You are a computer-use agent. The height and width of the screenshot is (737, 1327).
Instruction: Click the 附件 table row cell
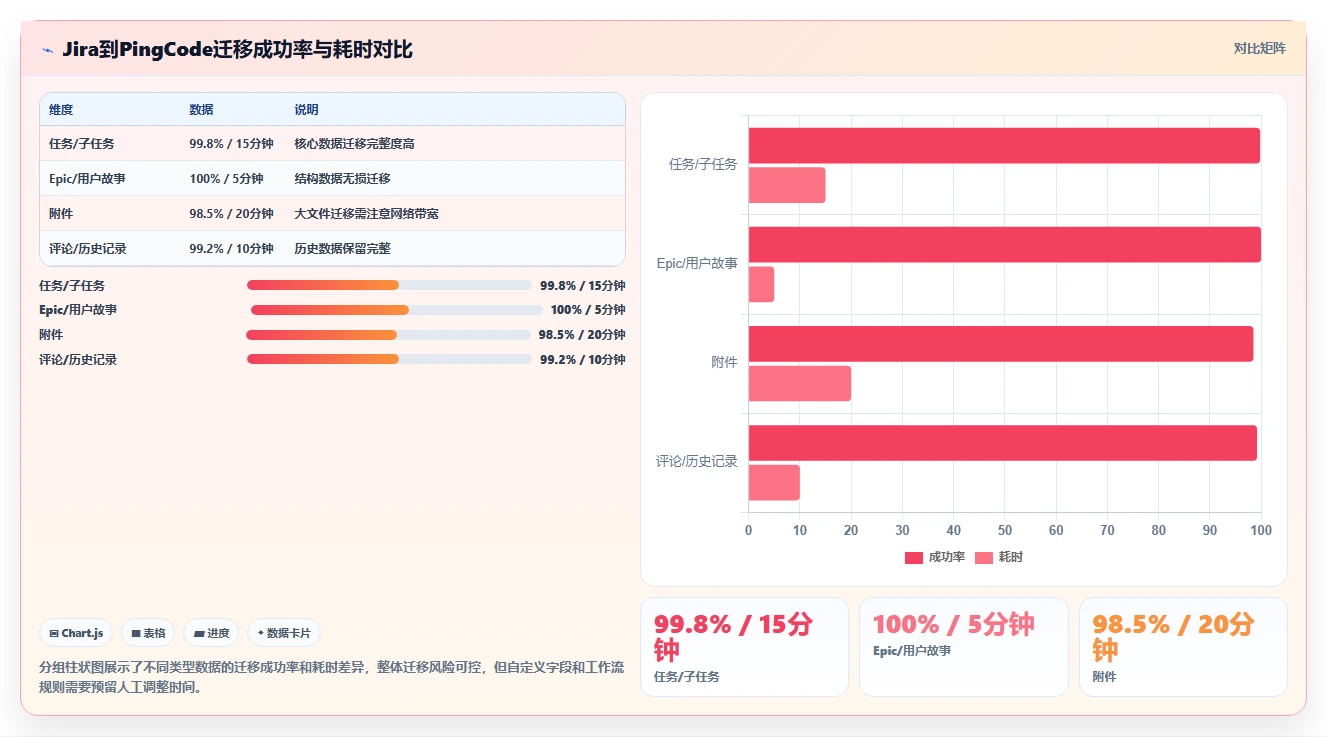point(61,214)
